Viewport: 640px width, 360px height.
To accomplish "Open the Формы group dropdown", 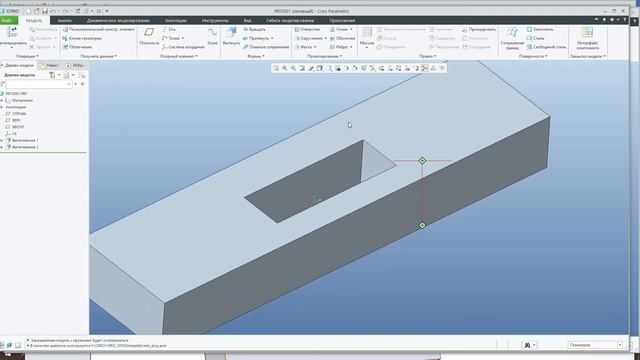I will pyautogui.click(x=256, y=56).
